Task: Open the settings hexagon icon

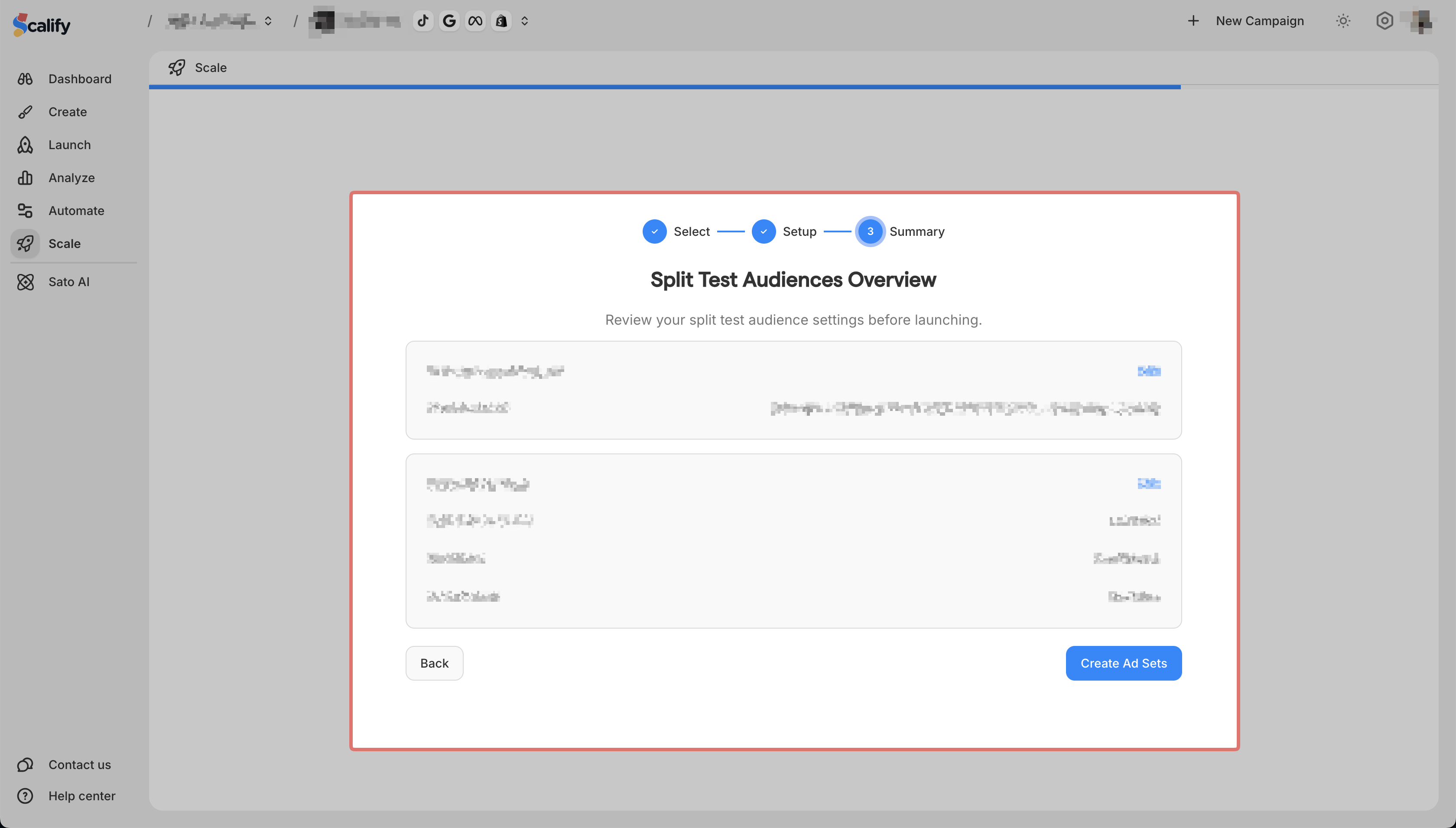Action: (1384, 21)
